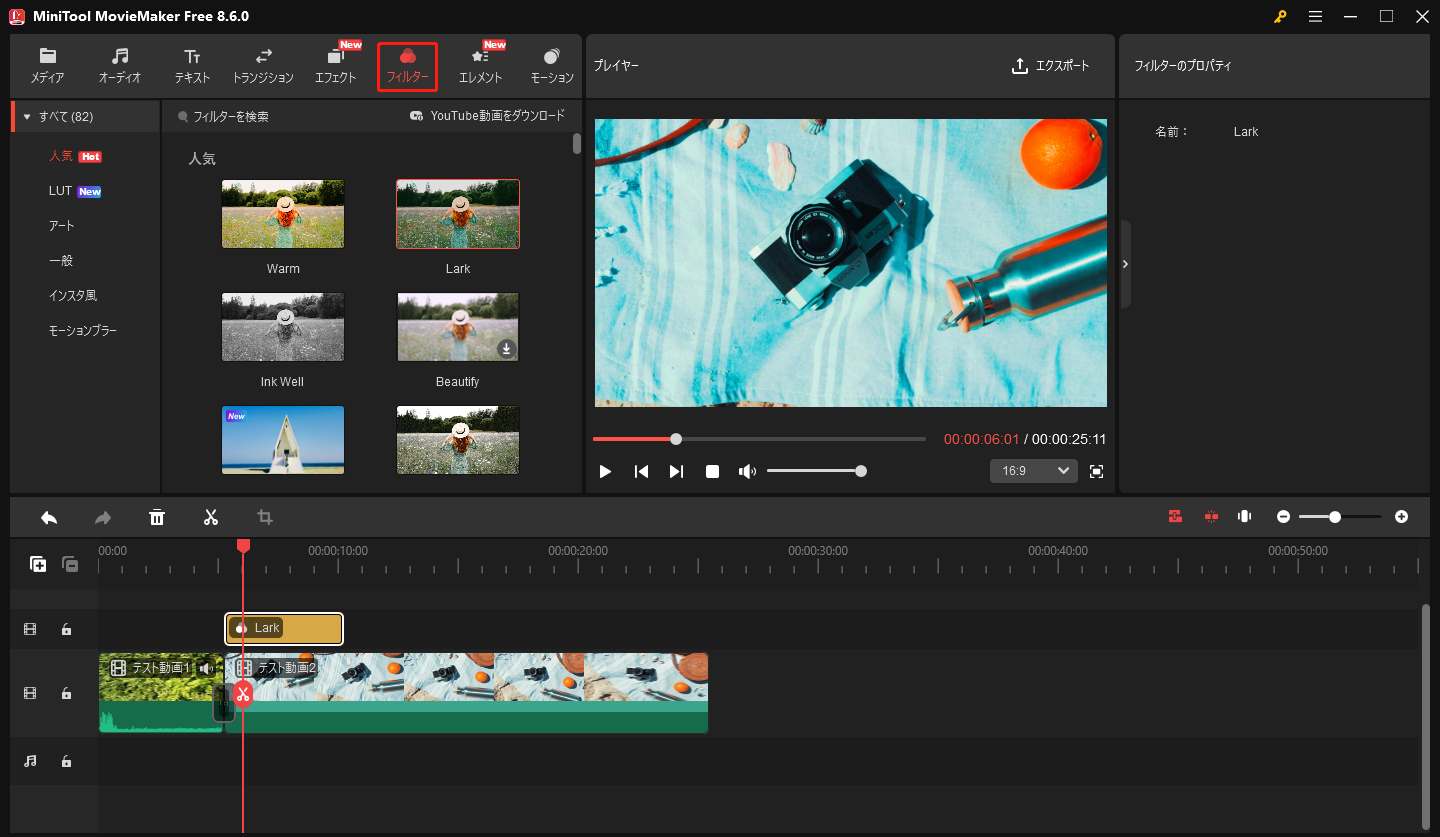Mute audio on the テスト動画1 clip
The height and width of the screenshot is (837, 1440).
click(x=207, y=667)
